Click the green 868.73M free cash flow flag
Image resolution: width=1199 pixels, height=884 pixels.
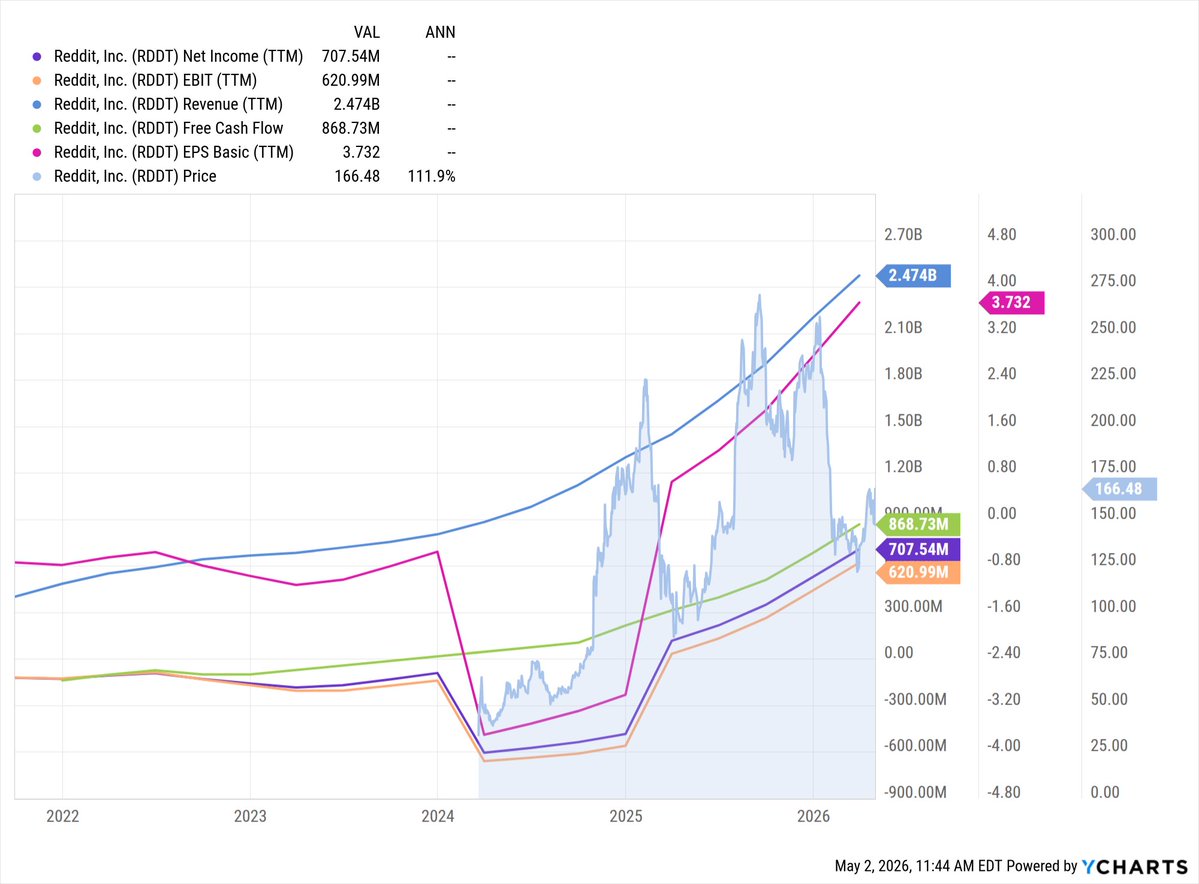pos(918,525)
